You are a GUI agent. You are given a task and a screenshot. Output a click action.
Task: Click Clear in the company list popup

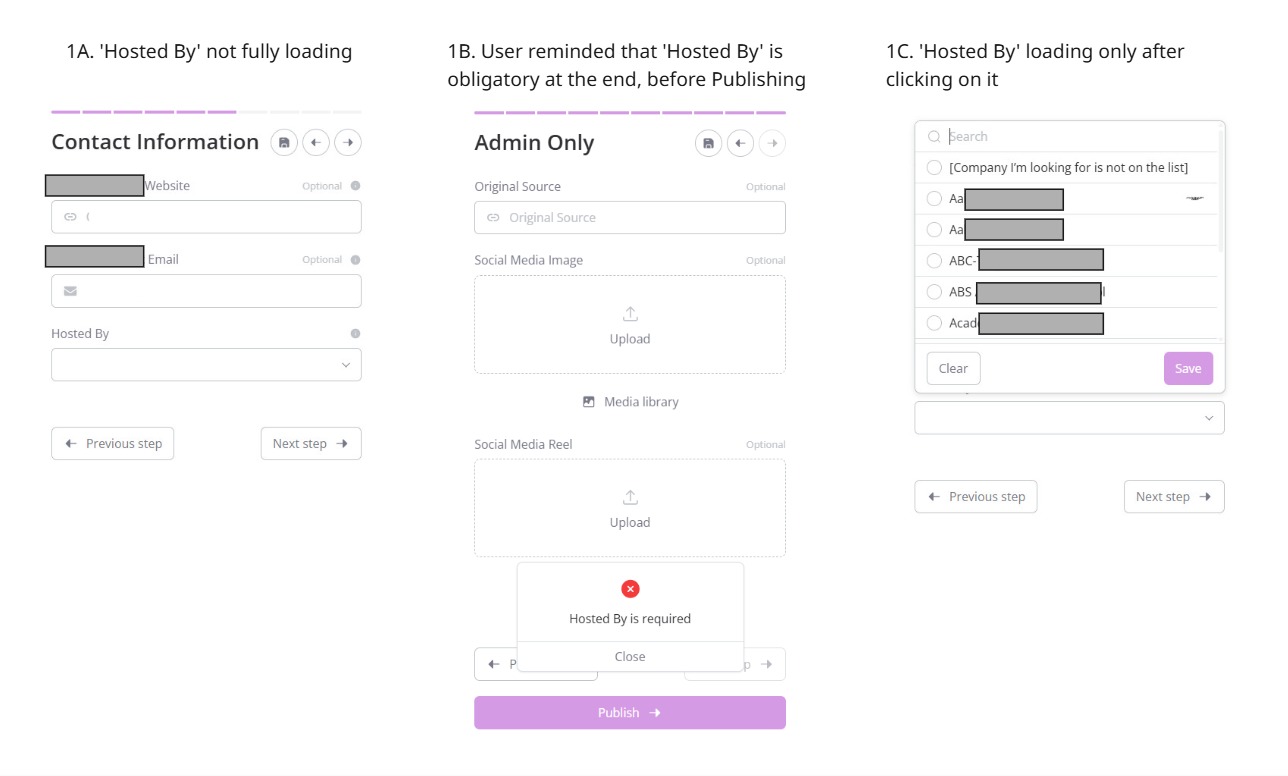pos(953,368)
